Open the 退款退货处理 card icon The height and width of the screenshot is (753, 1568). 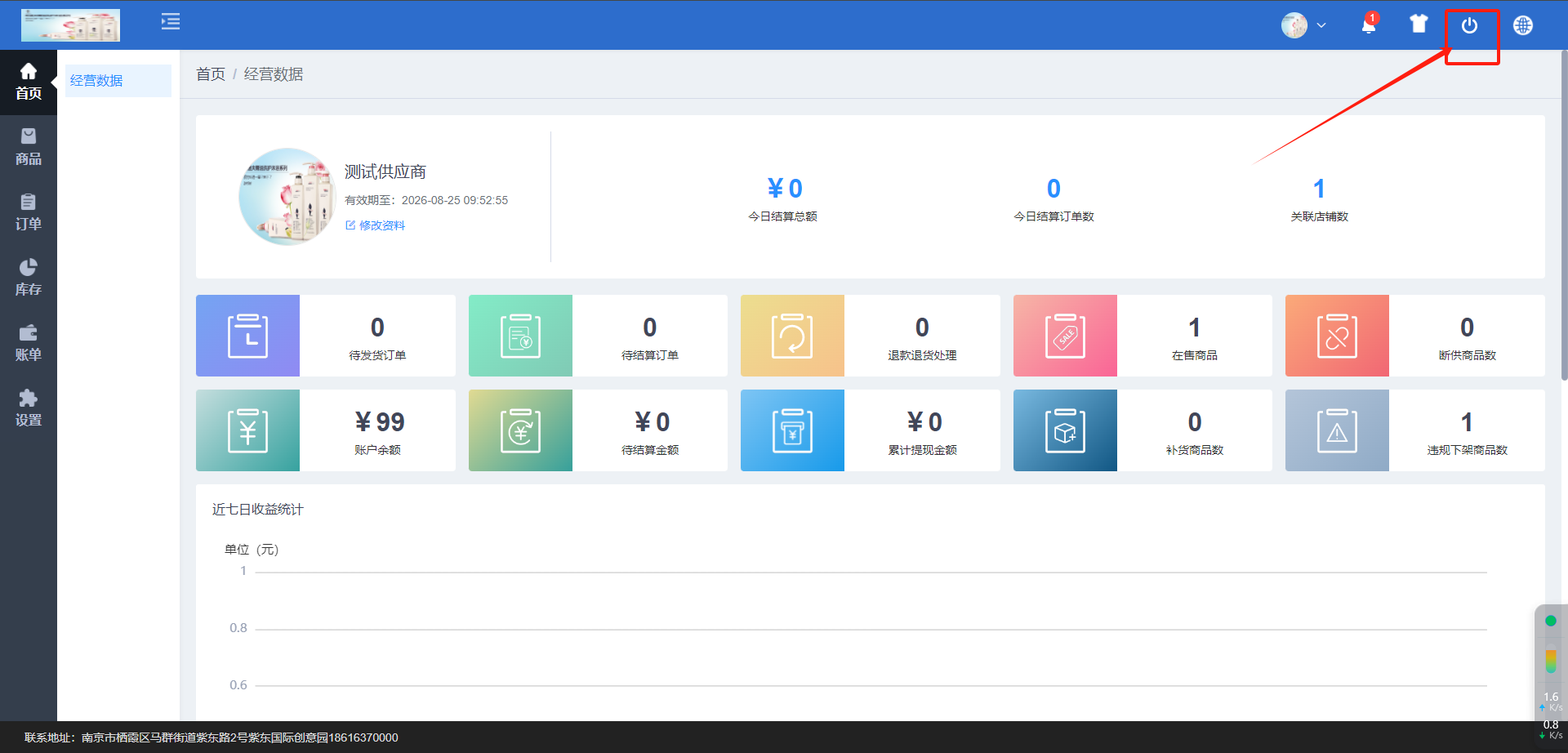click(792, 336)
